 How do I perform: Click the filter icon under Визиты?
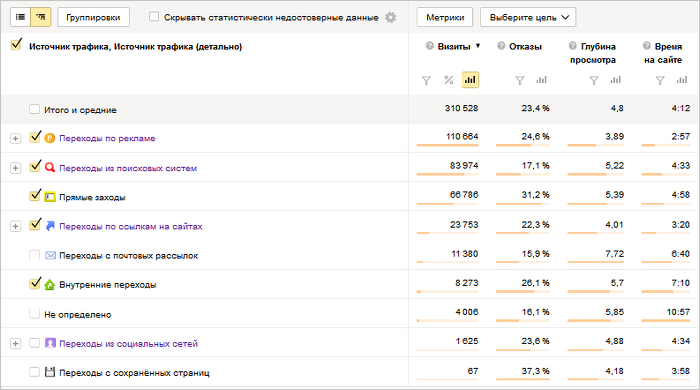426,80
